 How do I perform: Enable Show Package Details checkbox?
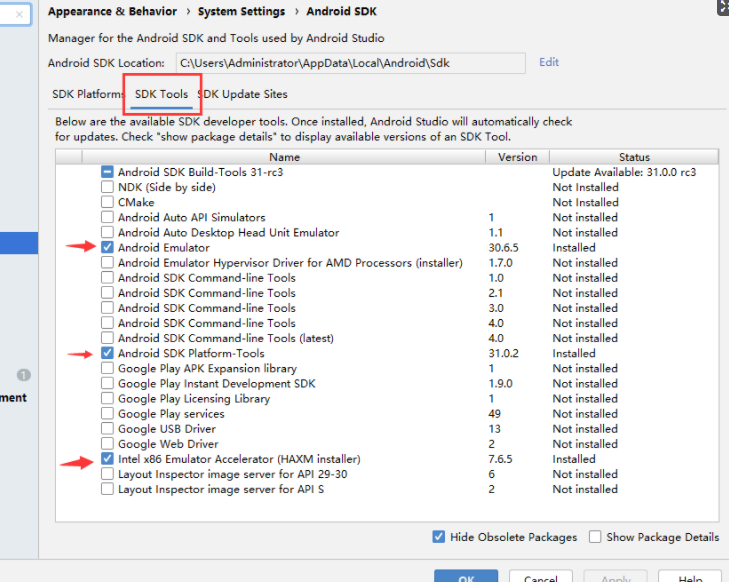coord(595,537)
